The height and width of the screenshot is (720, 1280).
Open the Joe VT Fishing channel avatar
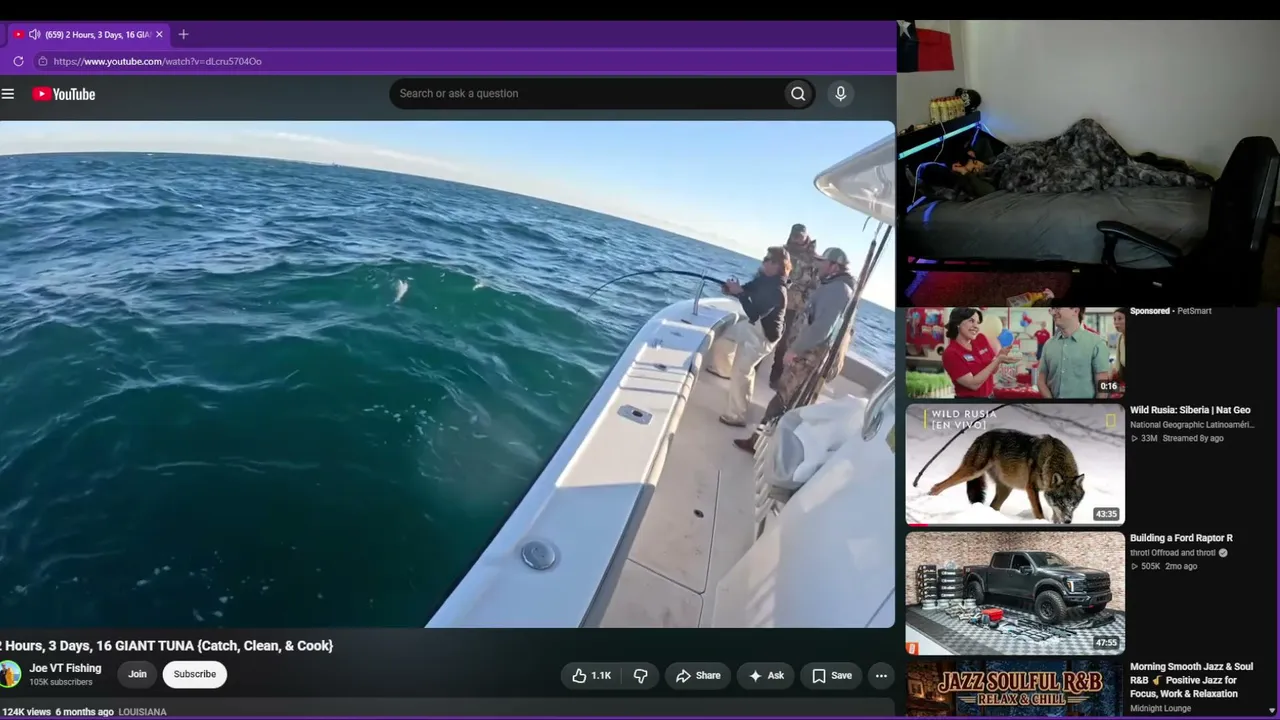click(x=9, y=674)
